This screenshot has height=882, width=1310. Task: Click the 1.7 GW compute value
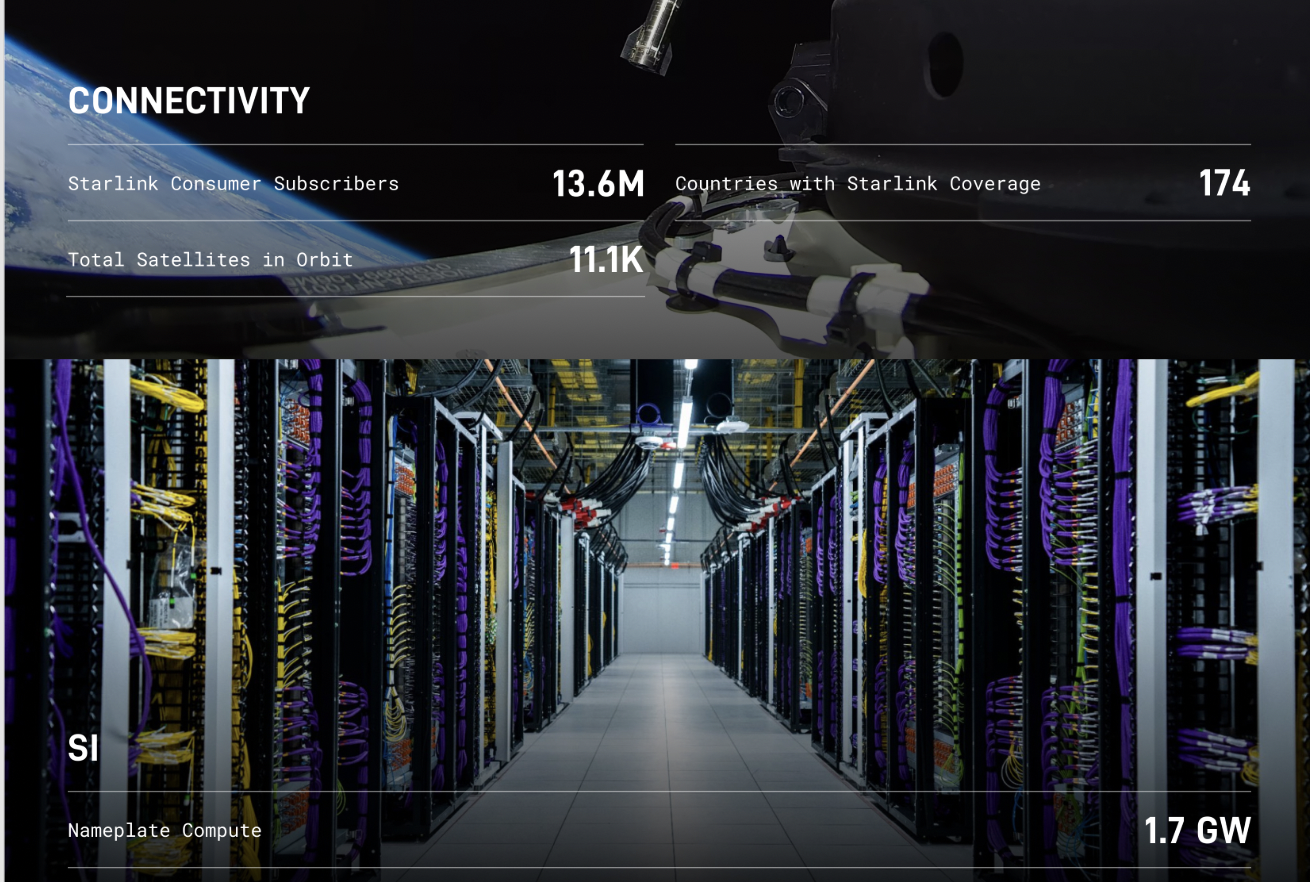(x=1197, y=830)
